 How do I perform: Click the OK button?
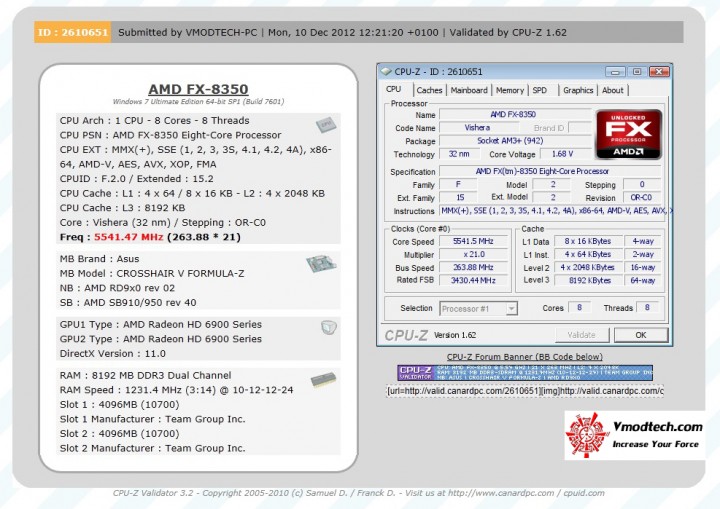coord(641,335)
